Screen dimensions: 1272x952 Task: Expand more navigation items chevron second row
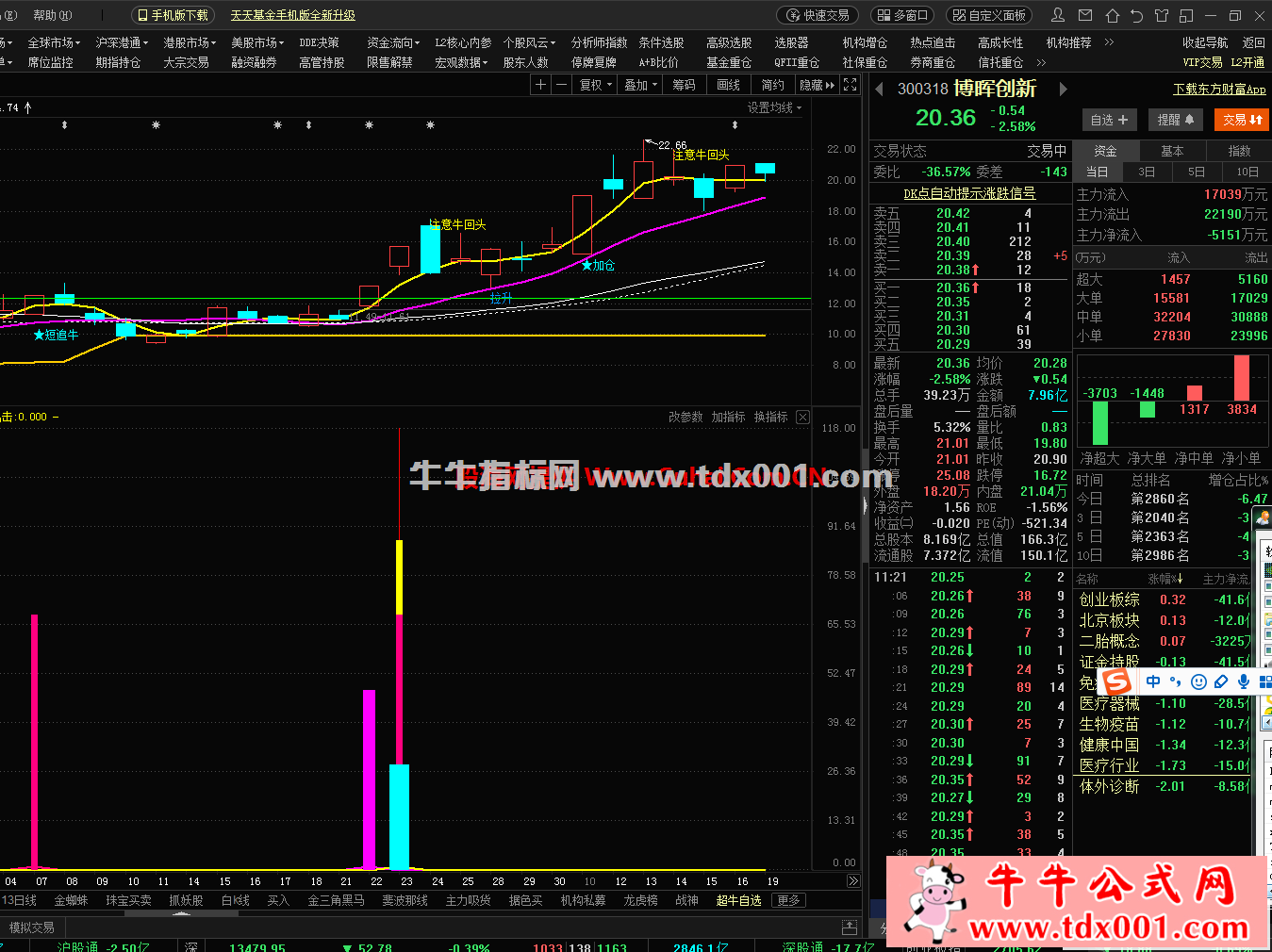click(x=1041, y=62)
